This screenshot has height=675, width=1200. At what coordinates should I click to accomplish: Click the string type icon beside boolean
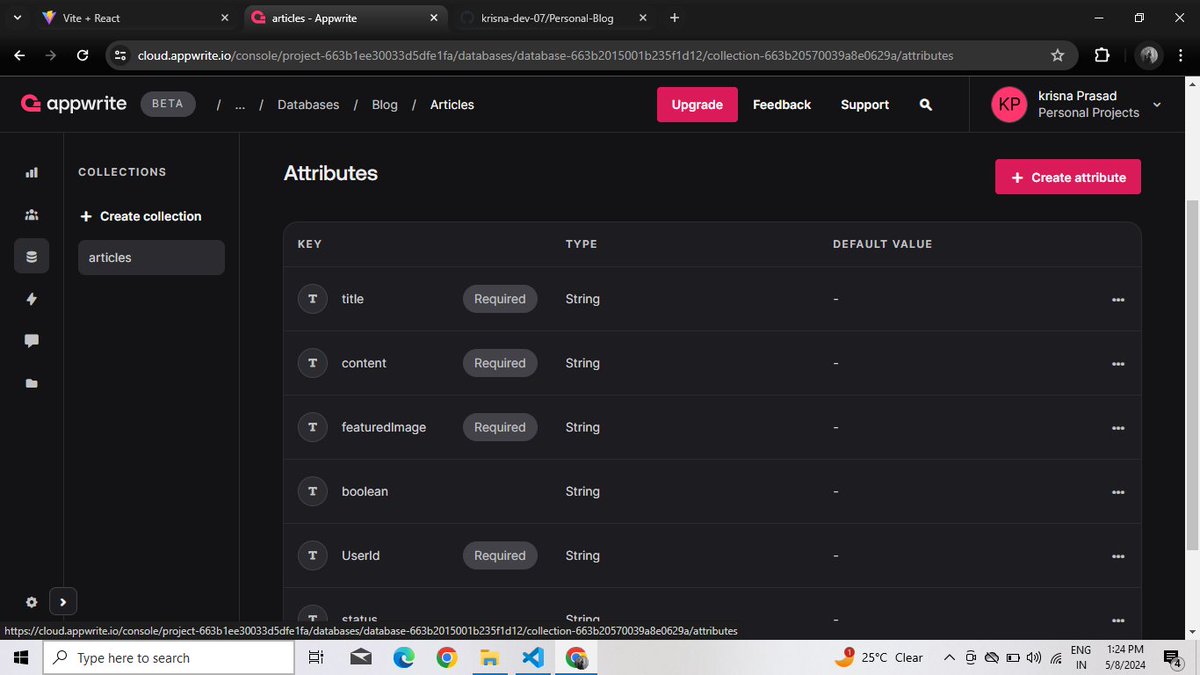tap(313, 491)
